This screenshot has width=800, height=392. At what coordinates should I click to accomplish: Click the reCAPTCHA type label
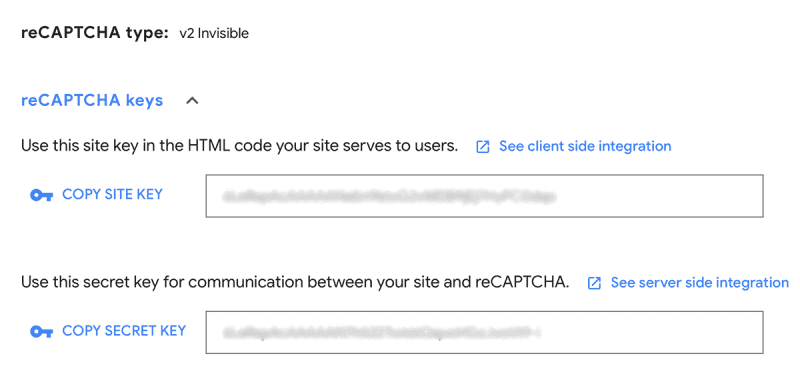click(x=95, y=33)
